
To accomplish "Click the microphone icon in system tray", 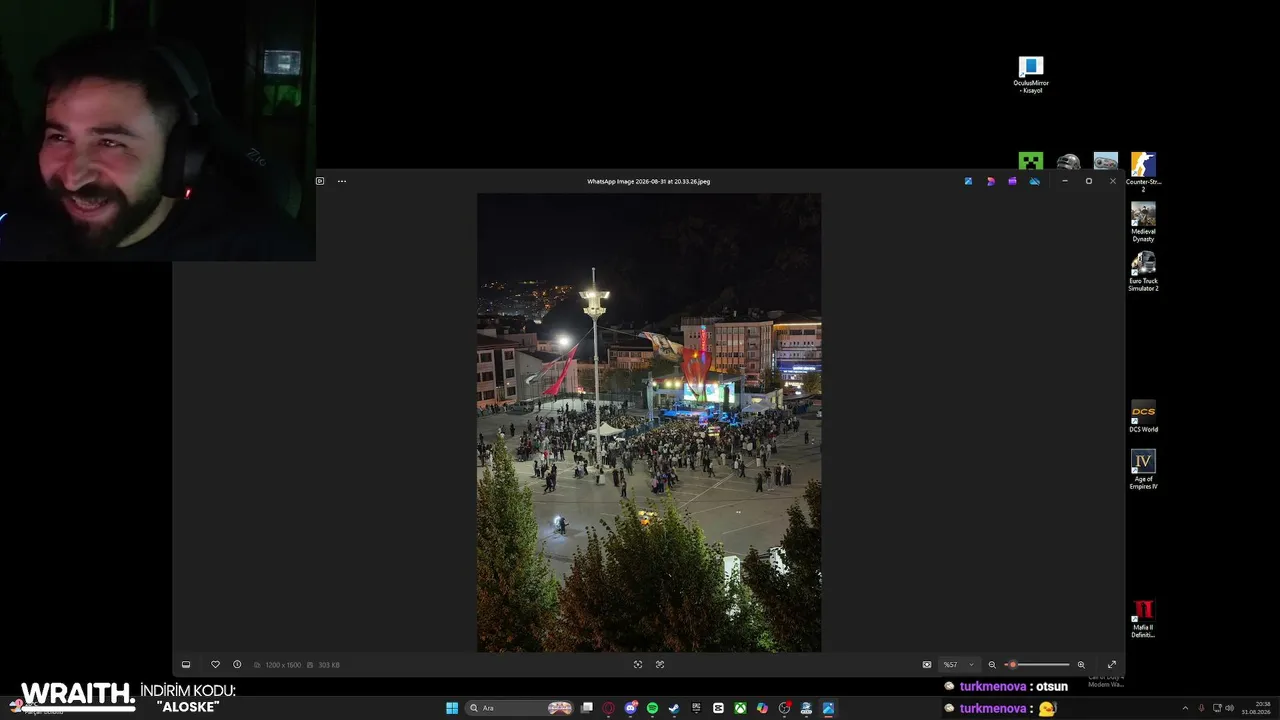I will point(1201,708).
